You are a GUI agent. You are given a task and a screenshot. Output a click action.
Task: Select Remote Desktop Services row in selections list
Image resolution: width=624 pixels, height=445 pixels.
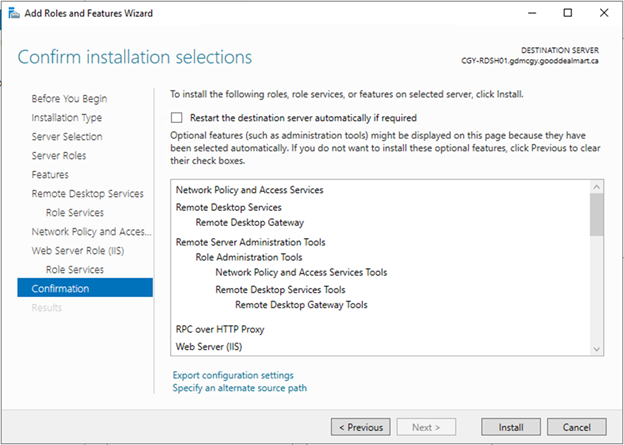[229, 207]
